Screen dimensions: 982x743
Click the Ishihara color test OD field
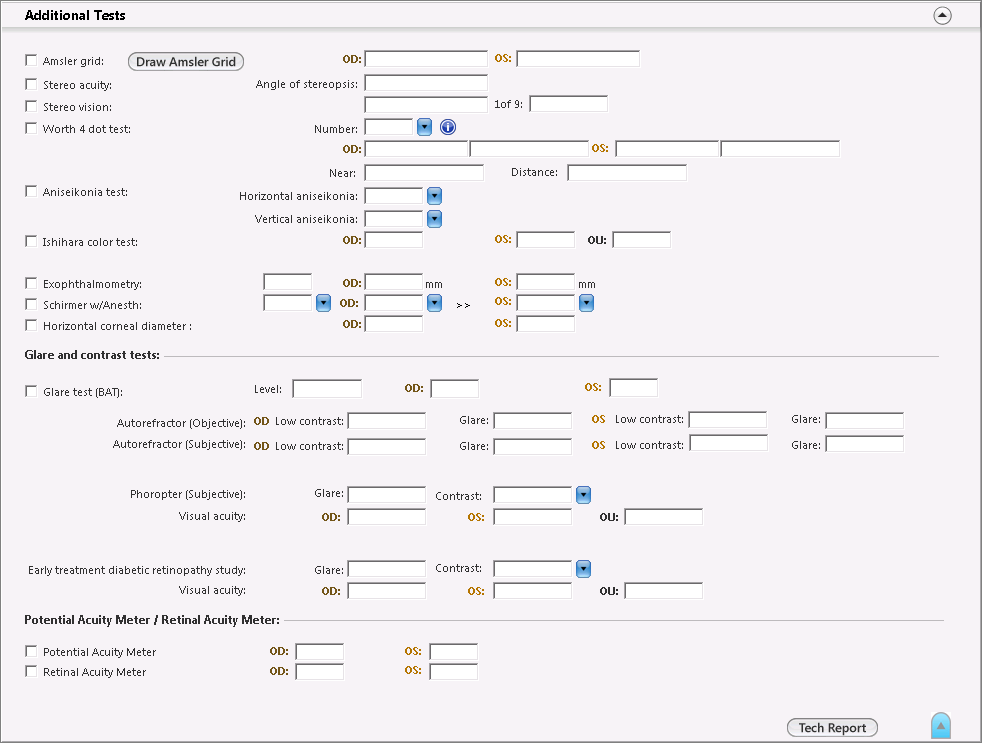(x=393, y=239)
